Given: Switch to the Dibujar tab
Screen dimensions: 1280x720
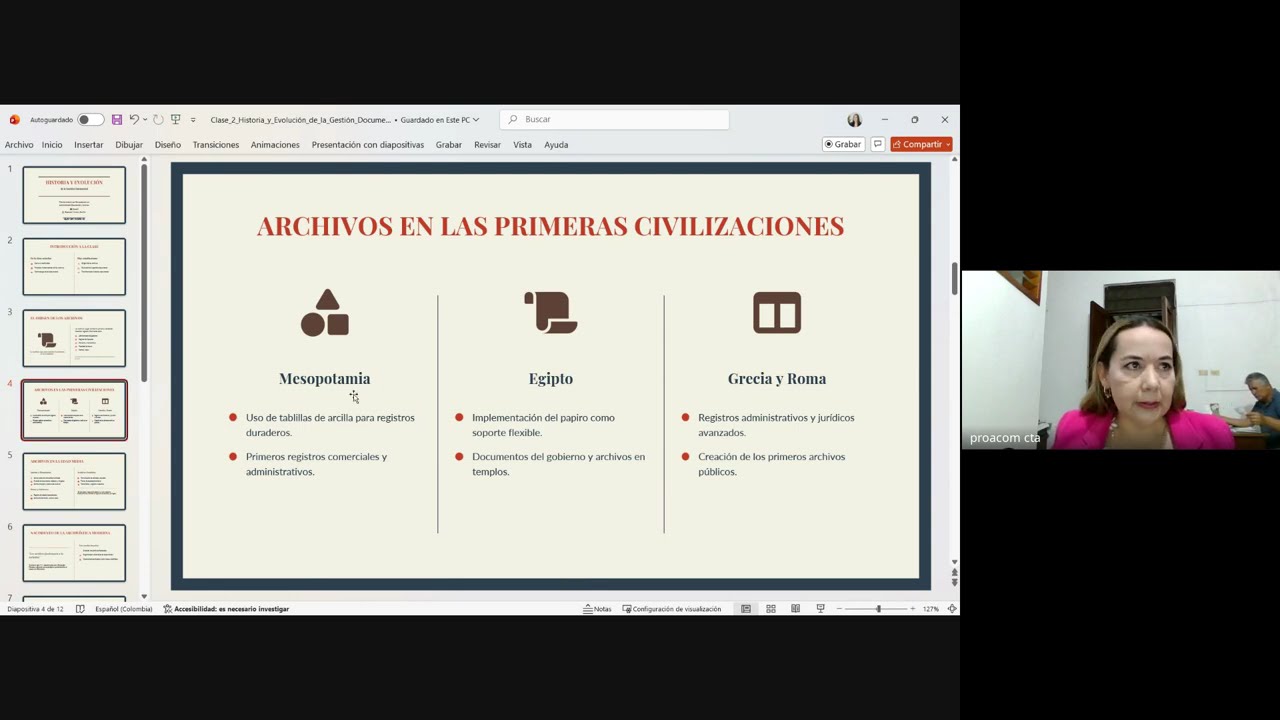Looking at the screenshot, I should pyautogui.click(x=129, y=145).
